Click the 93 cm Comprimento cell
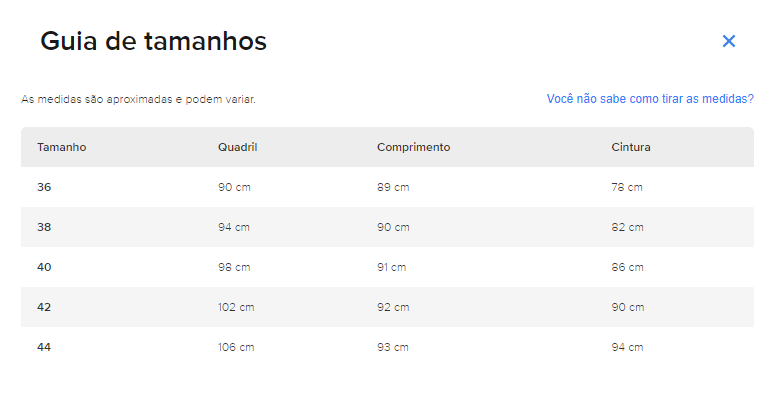This screenshot has width=779, height=393. coord(393,347)
